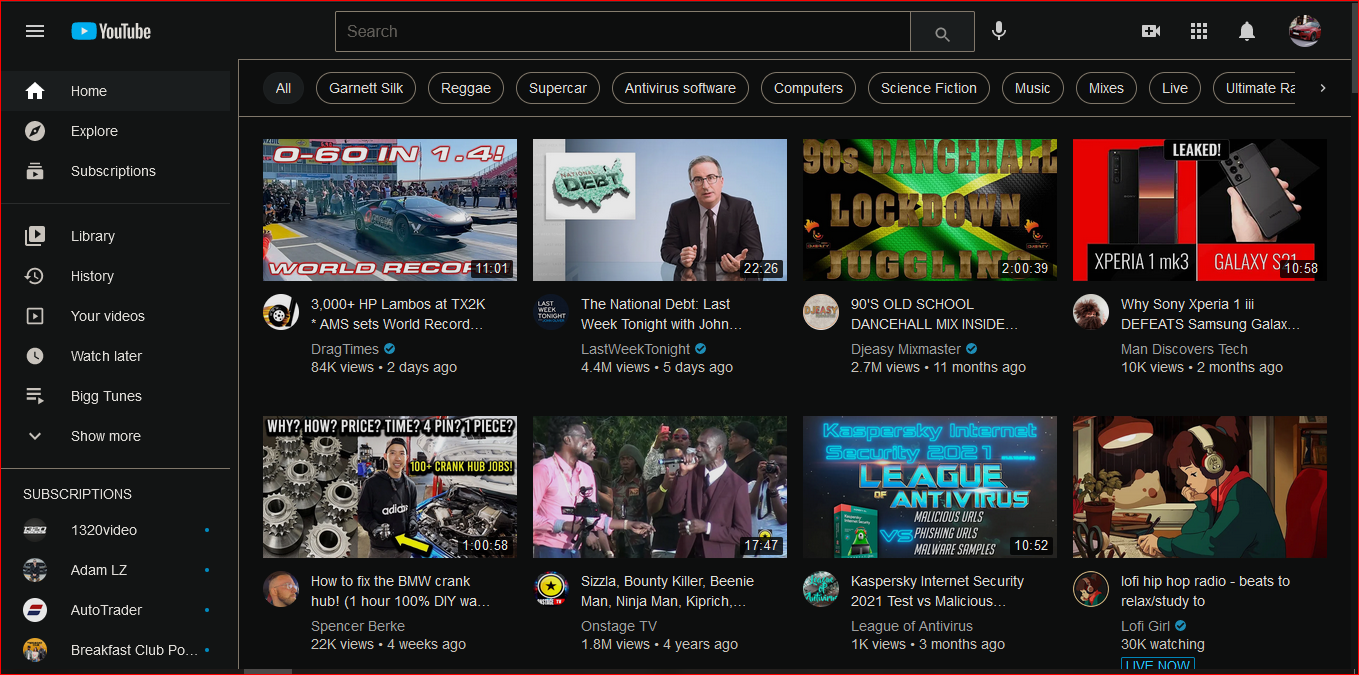
Task: Select the Antivirus software filter chip
Action: coord(680,88)
